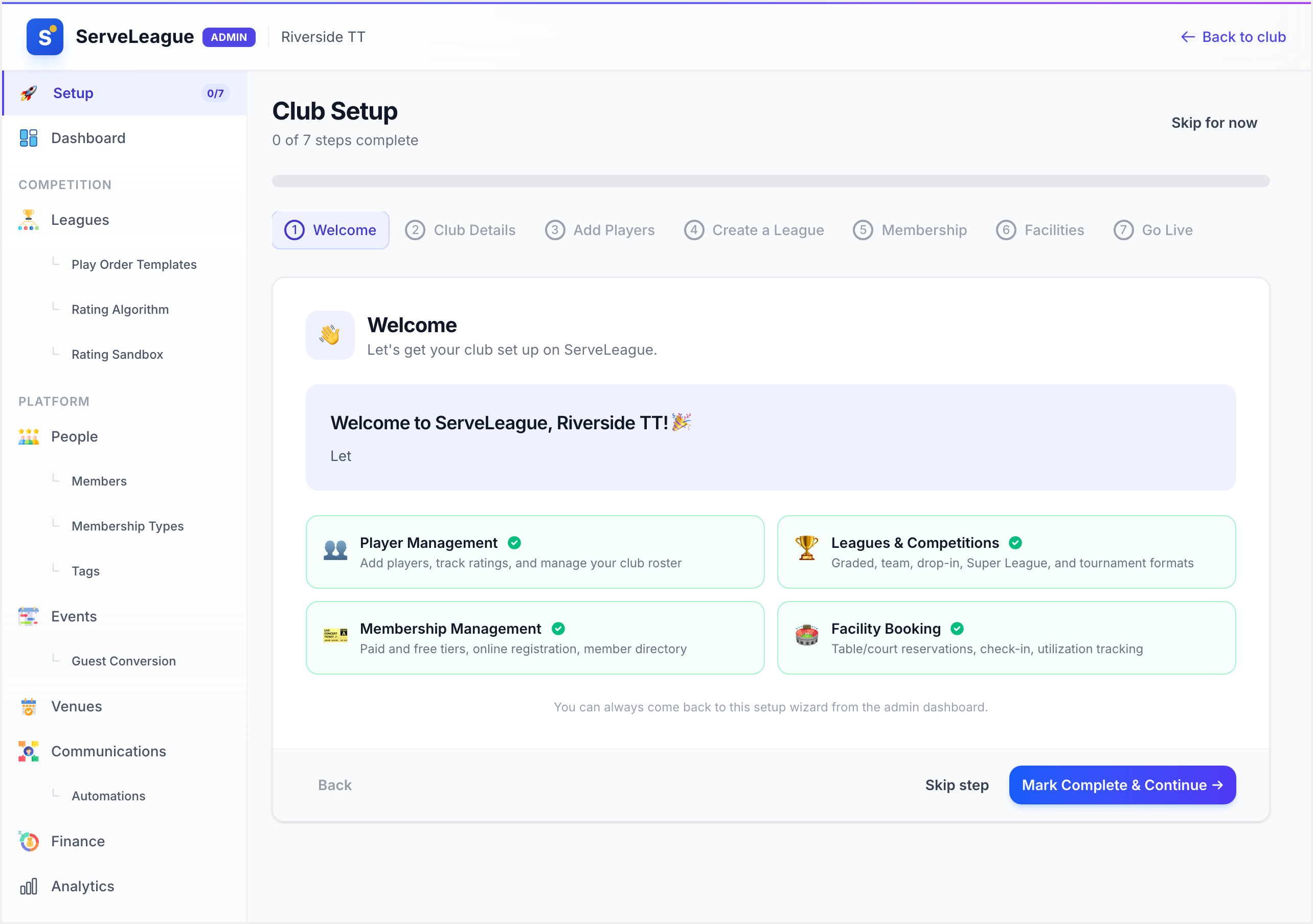1313x924 pixels.
Task: Open Tags under People
Action: 85,571
